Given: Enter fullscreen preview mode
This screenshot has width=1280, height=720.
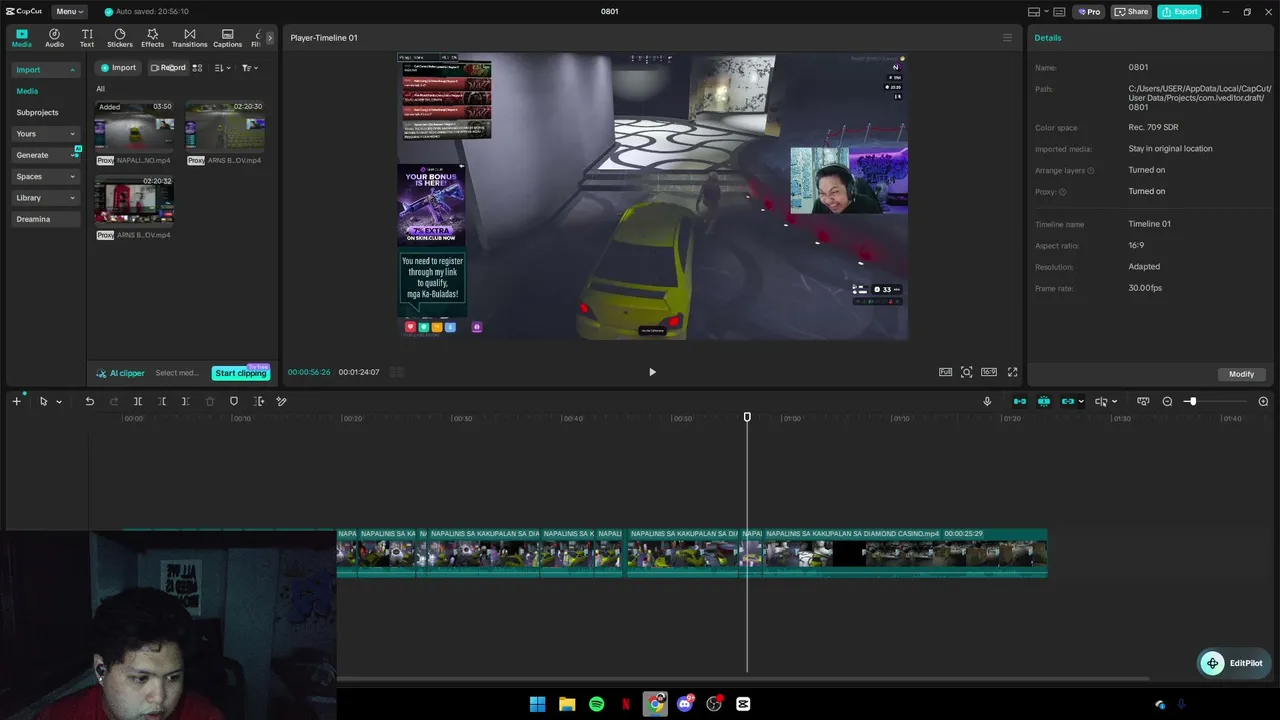Looking at the screenshot, I should [1012, 372].
